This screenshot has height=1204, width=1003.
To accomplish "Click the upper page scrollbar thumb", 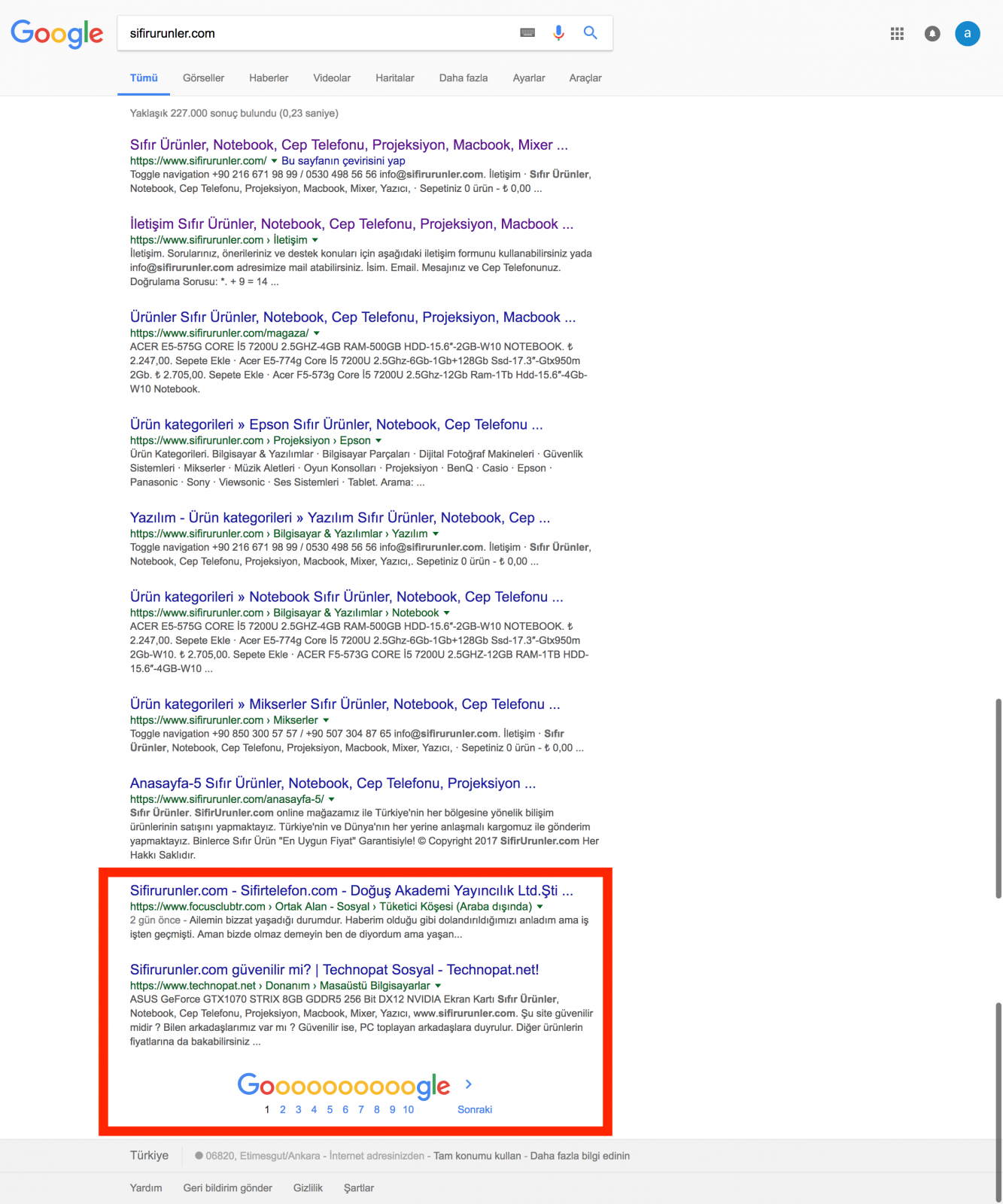I will [998, 798].
